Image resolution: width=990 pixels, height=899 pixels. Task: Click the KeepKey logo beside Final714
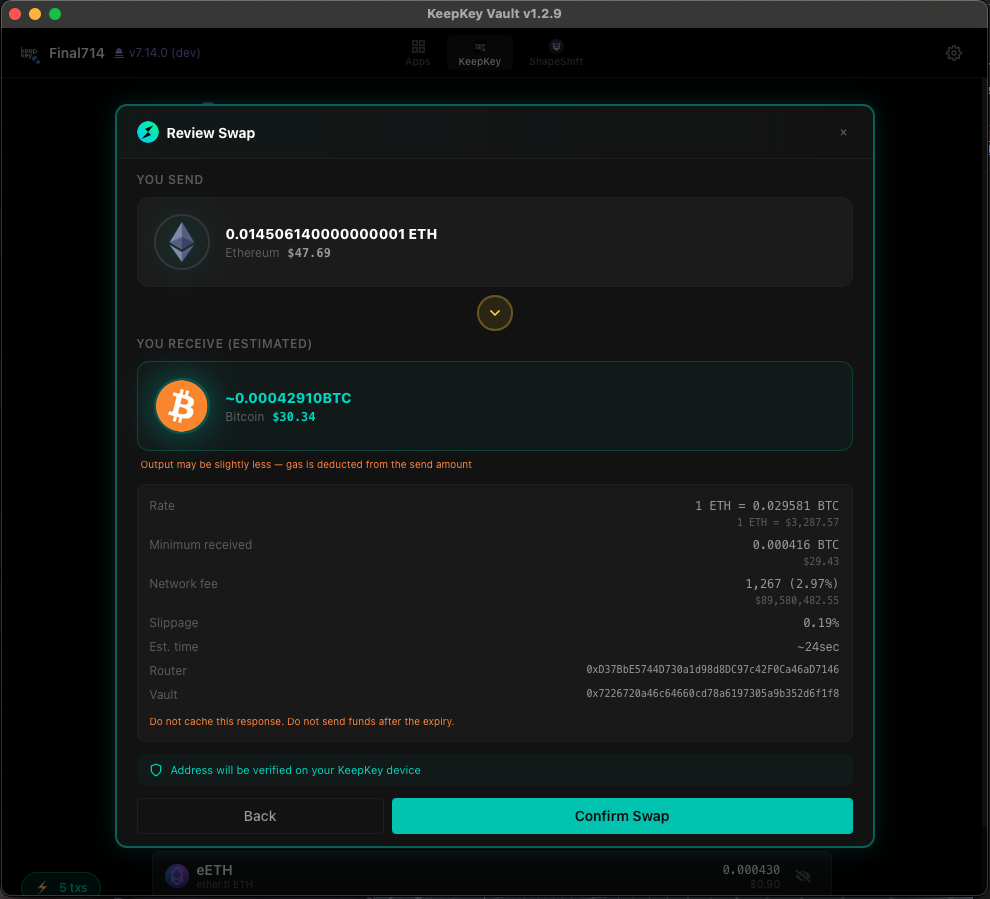coord(30,53)
